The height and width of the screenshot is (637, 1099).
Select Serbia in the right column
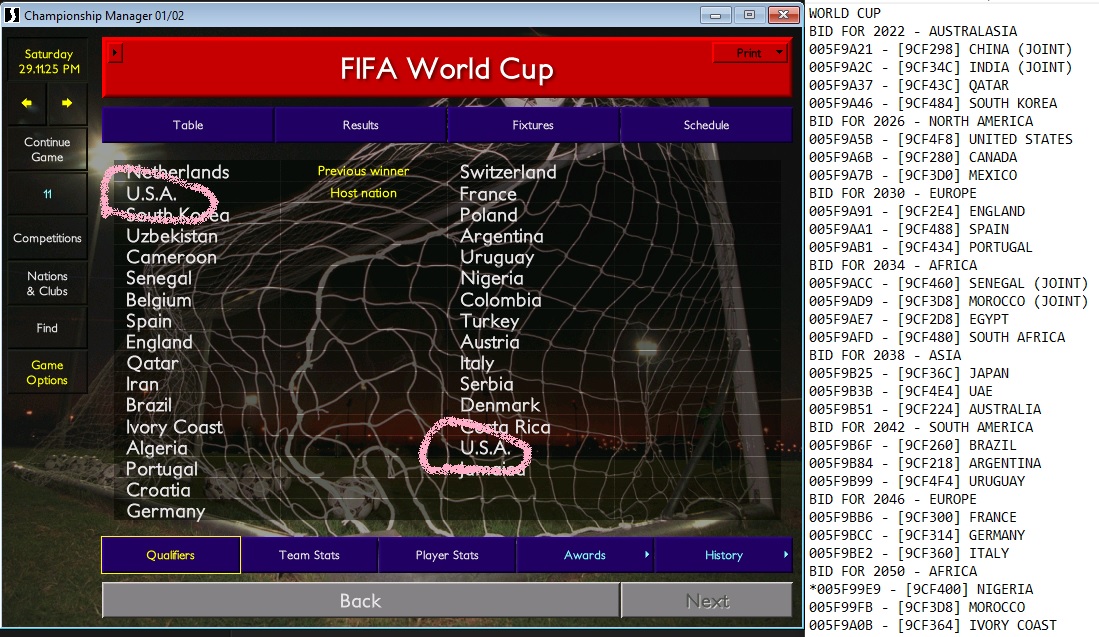click(486, 384)
